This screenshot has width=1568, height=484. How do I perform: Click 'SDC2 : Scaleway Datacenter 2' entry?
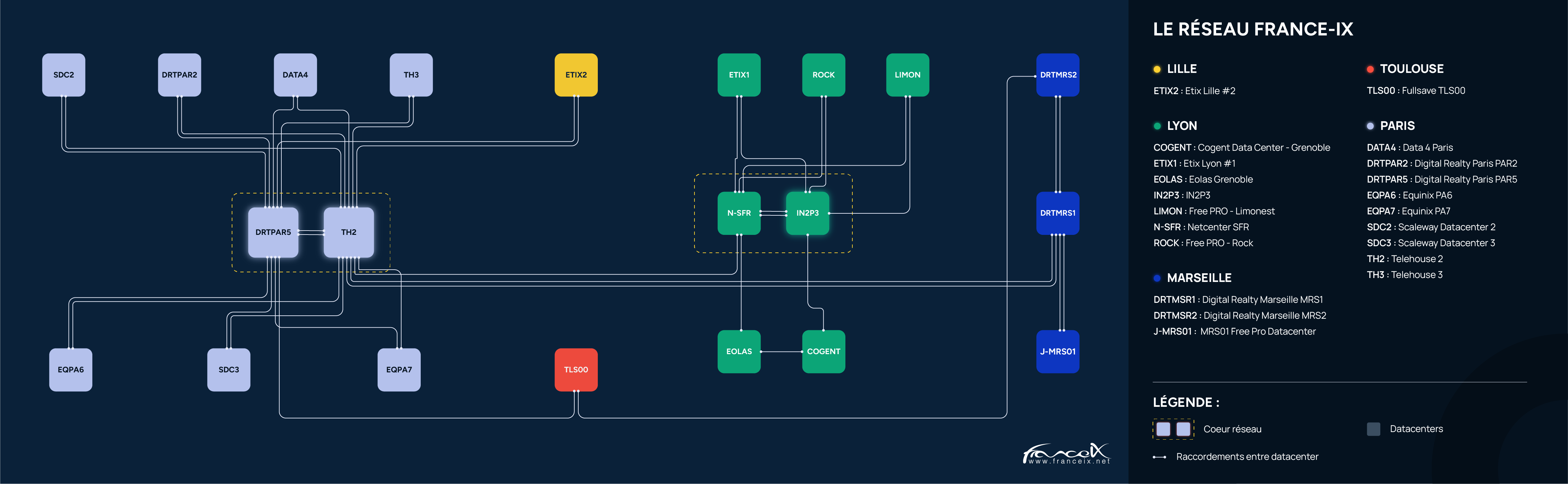pyautogui.click(x=1431, y=227)
